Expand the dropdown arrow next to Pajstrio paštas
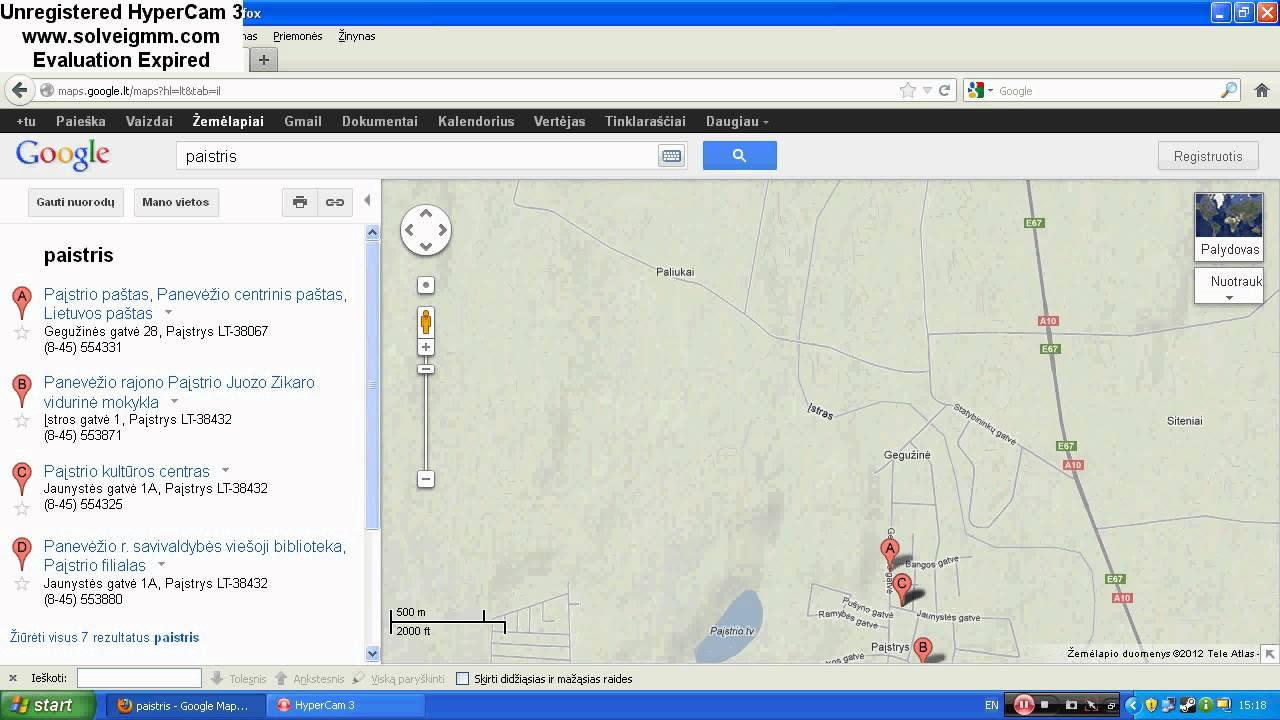1280x720 pixels. click(x=168, y=314)
